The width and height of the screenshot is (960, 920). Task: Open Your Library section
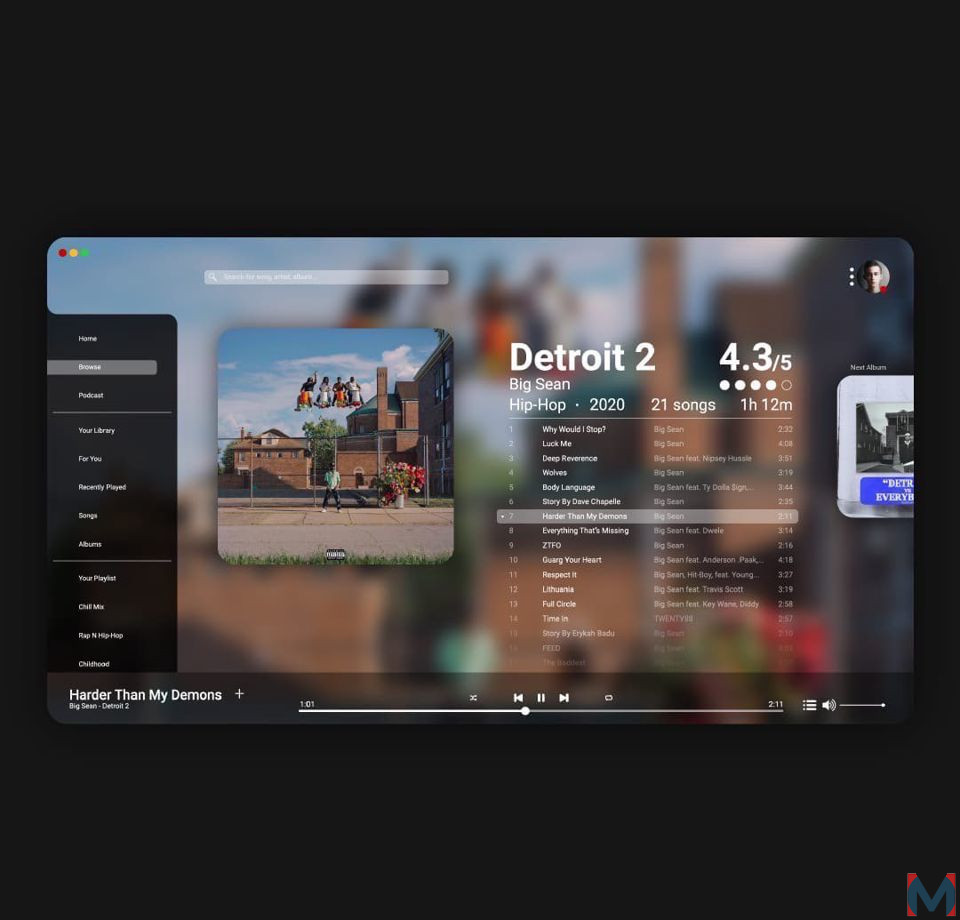pyautogui.click(x=96, y=430)
